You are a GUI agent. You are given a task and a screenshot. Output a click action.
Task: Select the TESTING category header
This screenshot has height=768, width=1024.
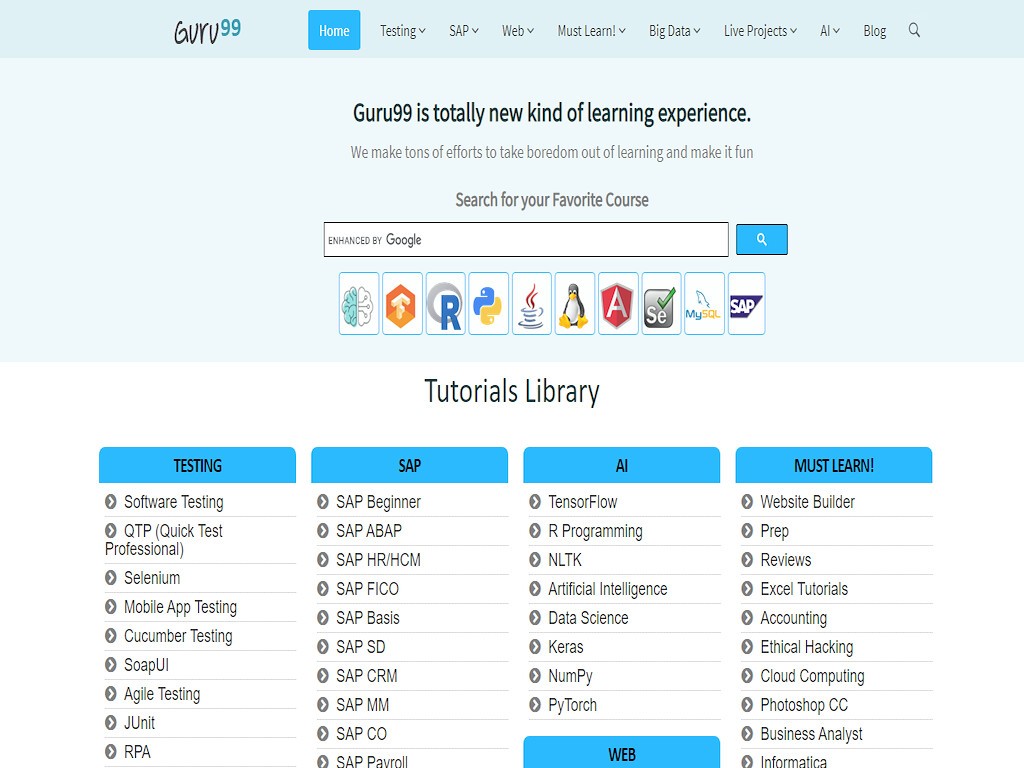point(197,465)
